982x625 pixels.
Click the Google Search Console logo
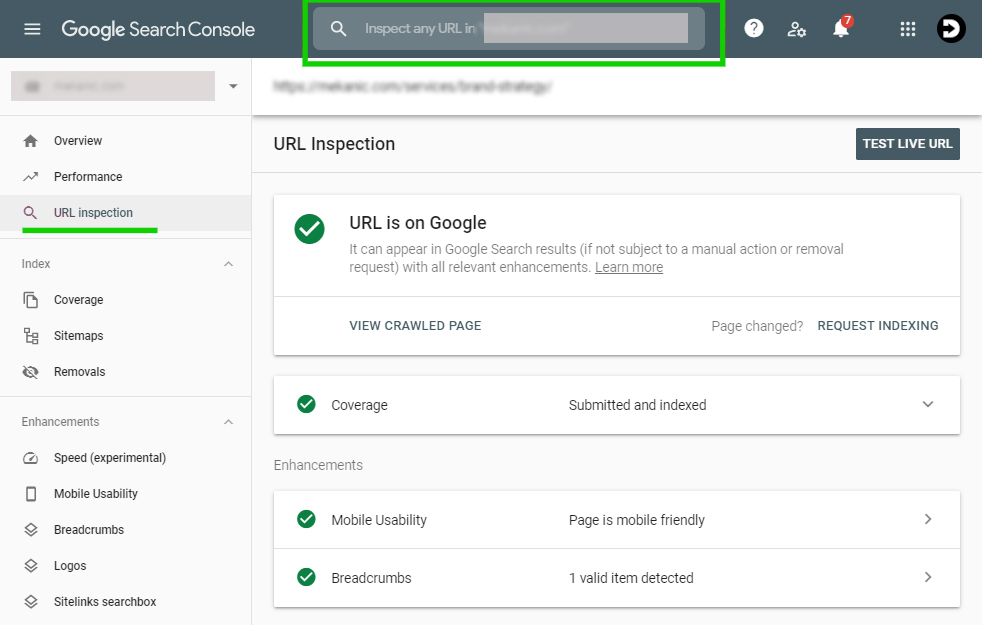(x=158, y=29)
